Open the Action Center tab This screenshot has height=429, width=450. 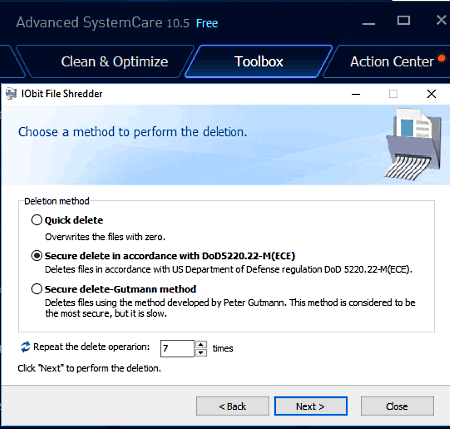point(392,62)
